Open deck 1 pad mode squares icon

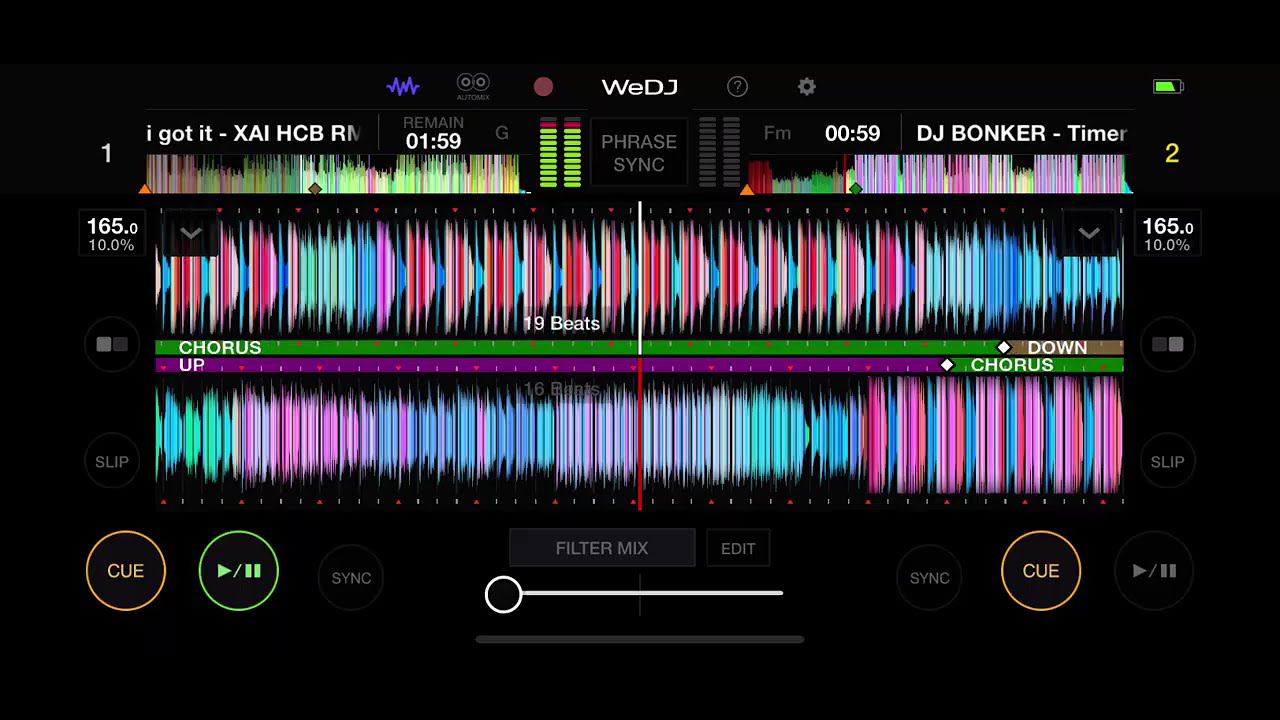[112, 345]
